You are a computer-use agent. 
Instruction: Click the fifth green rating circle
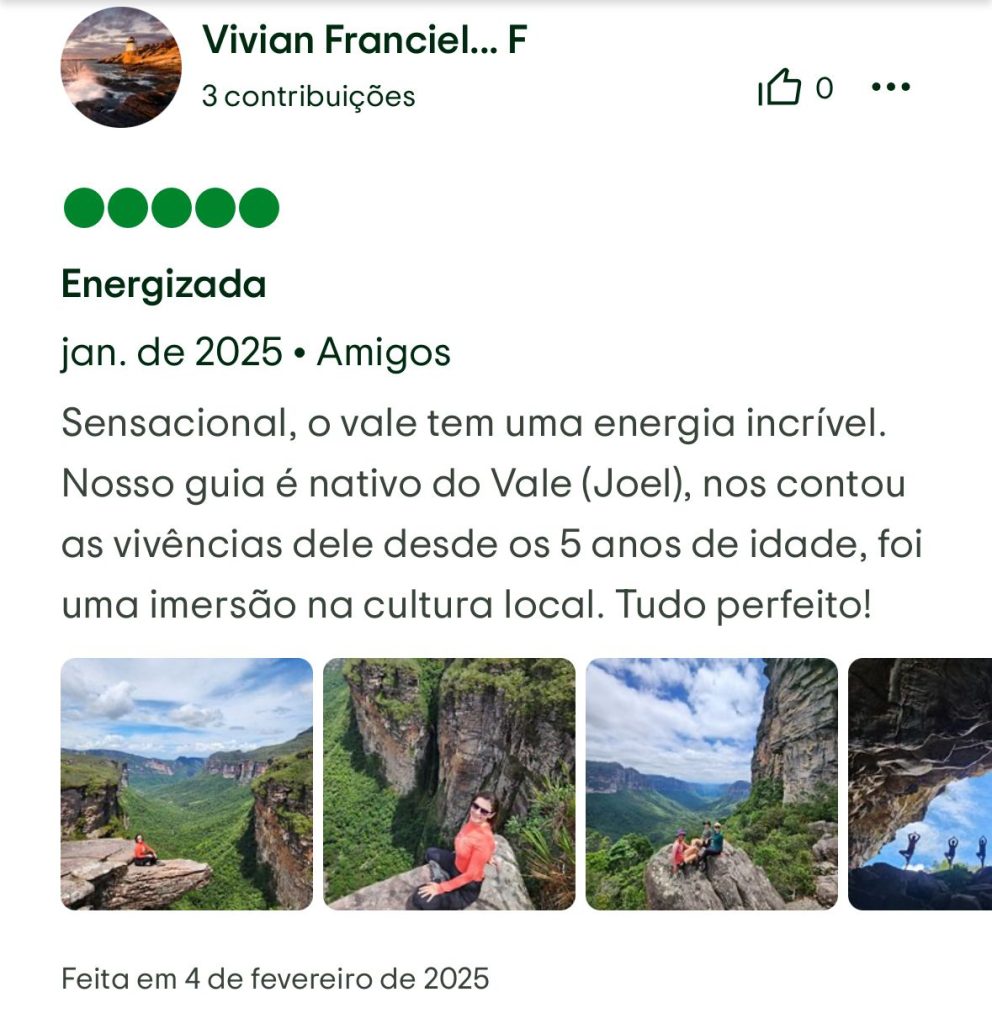click(259, 208)
